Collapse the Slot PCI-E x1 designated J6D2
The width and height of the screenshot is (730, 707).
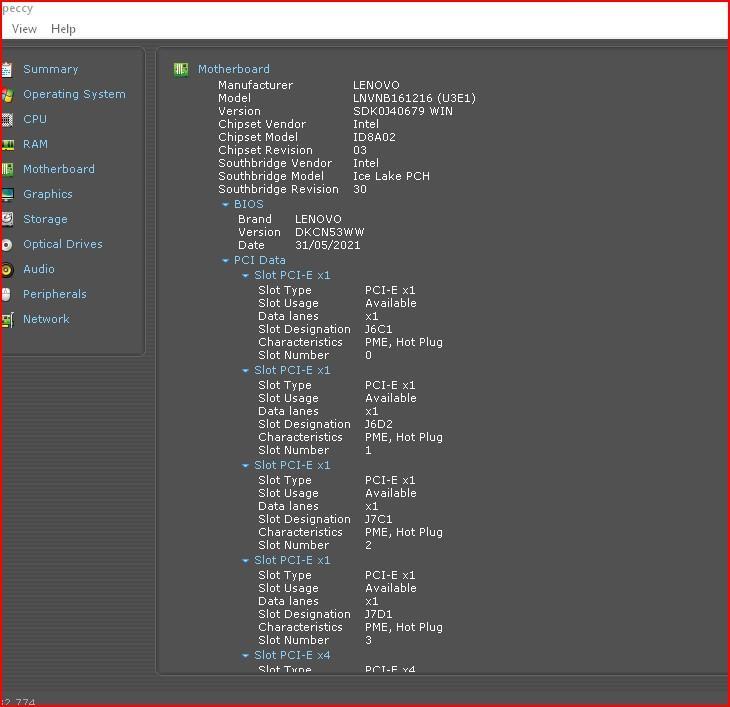[245, 370]
